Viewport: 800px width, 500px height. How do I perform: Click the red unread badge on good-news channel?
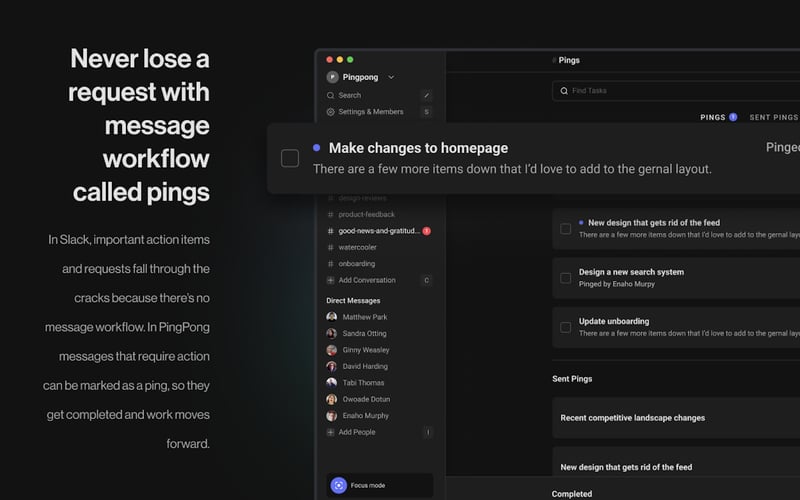[x=427, y=231]
